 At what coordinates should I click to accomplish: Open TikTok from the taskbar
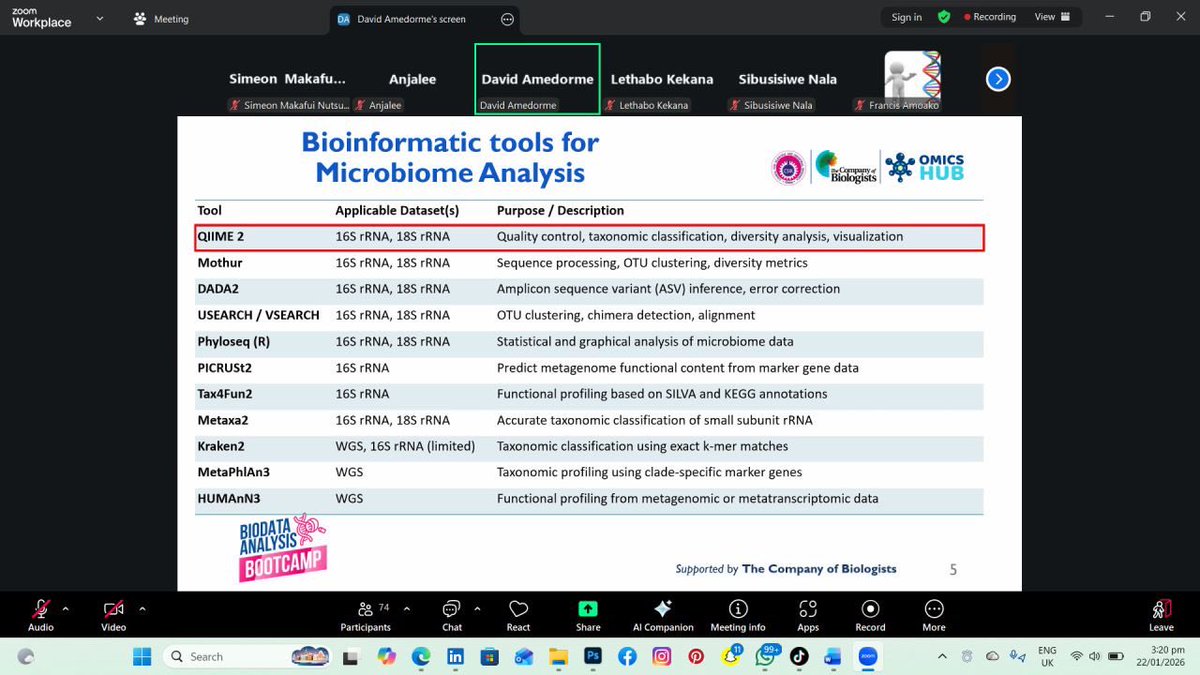coord(799,656)
